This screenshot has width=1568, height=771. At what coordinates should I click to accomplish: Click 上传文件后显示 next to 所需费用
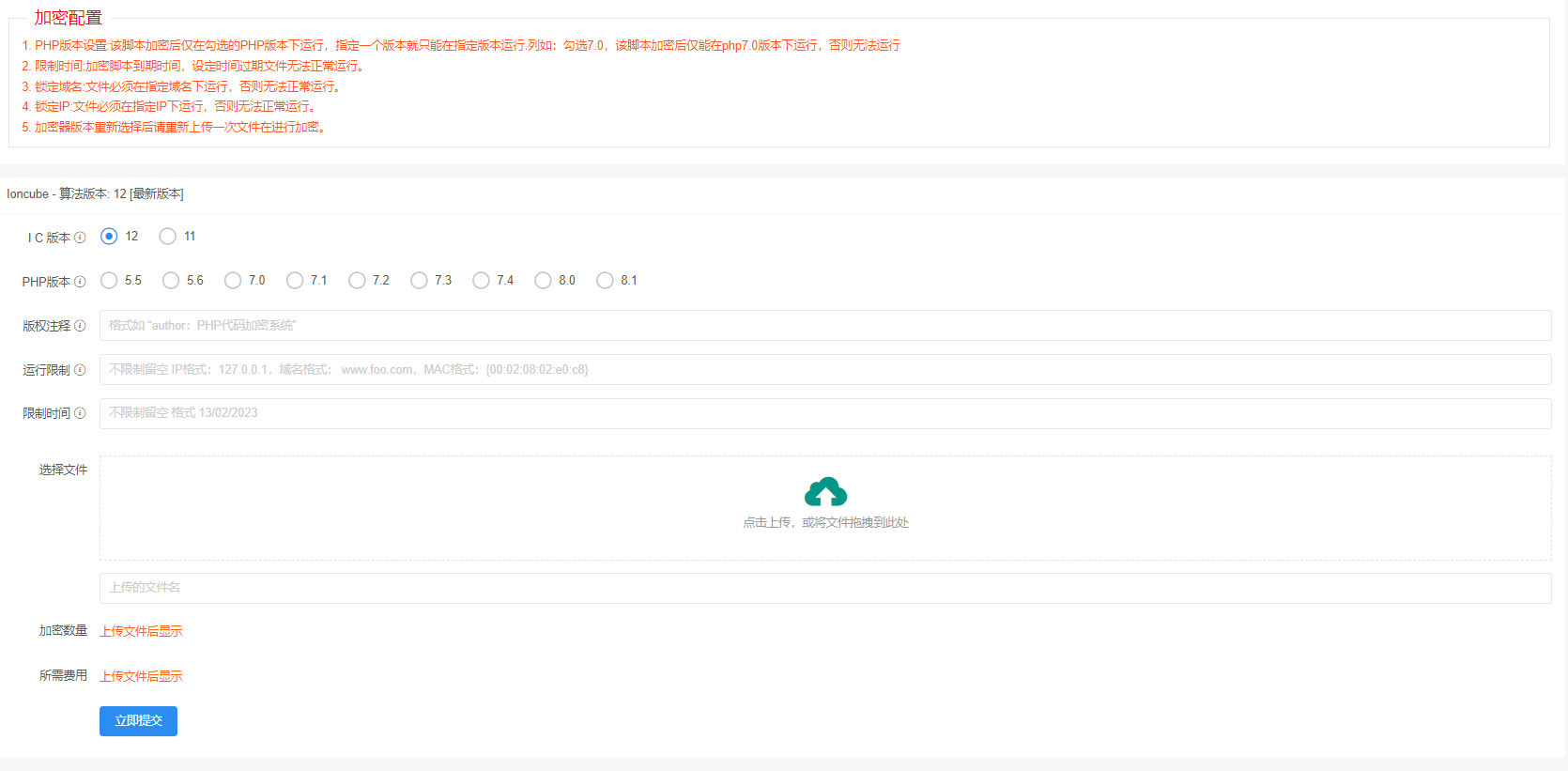pyautogui.click(x=141, y=676)
